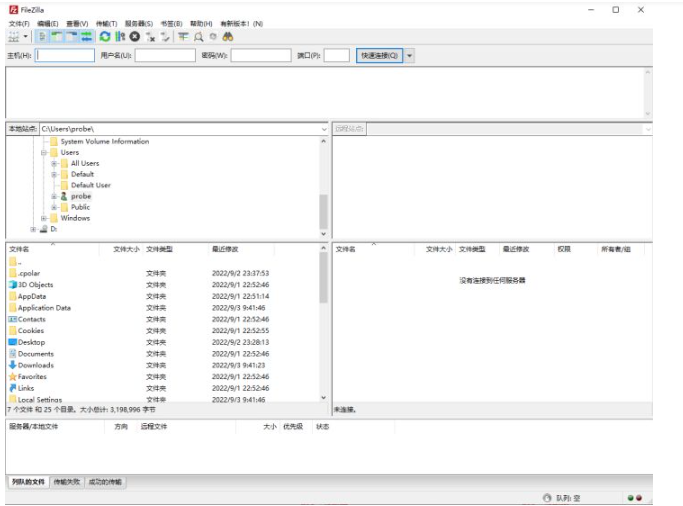Toggle message log display button
Image resolution: width=683 pixels, height=506 pixels.
coord(42,37)
